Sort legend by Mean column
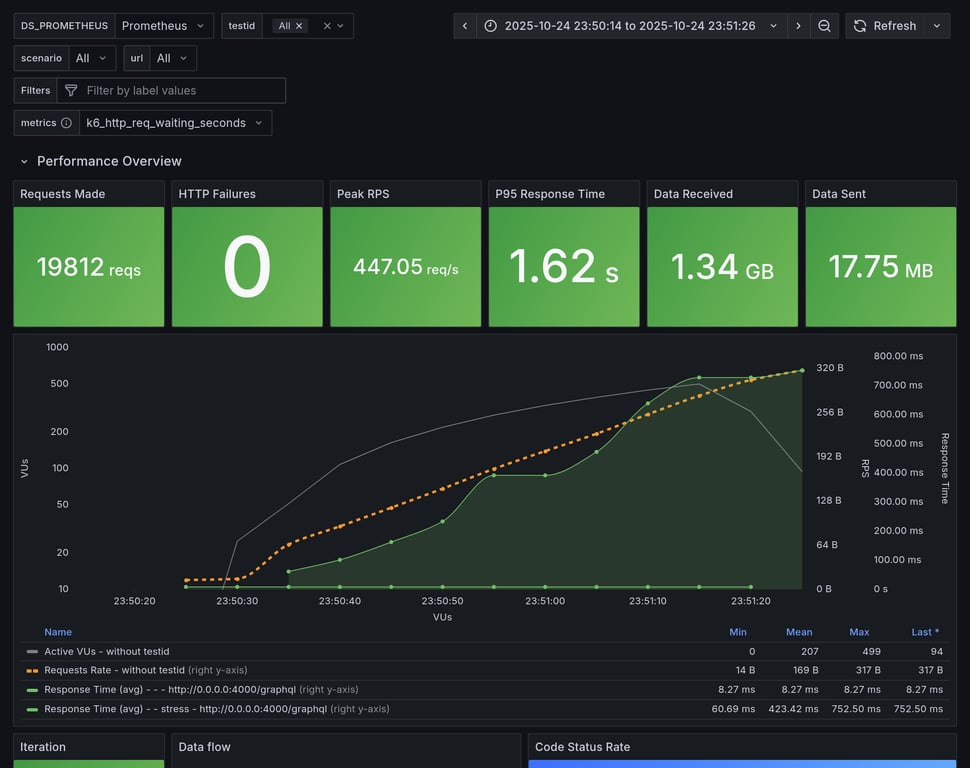The width and height of the screenshot is (970, 768). pyautogui.click(x=798, y=632)
